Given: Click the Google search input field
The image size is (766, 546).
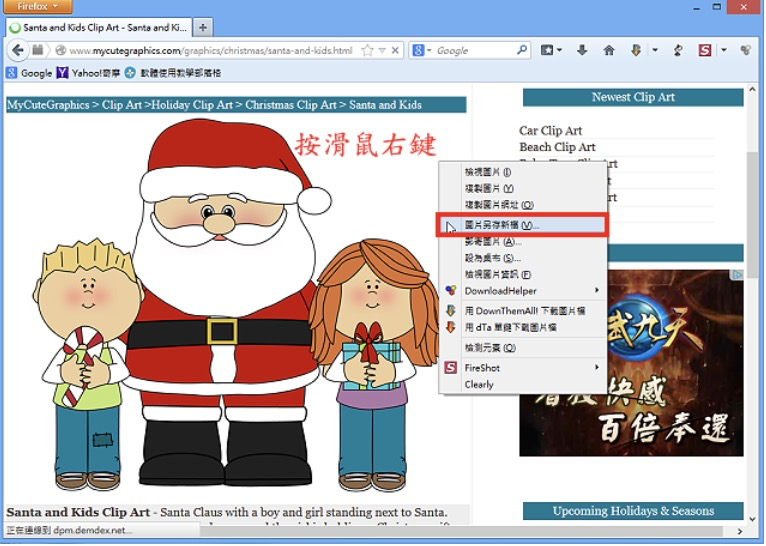Looking at the screenshot, I should 475,50.
